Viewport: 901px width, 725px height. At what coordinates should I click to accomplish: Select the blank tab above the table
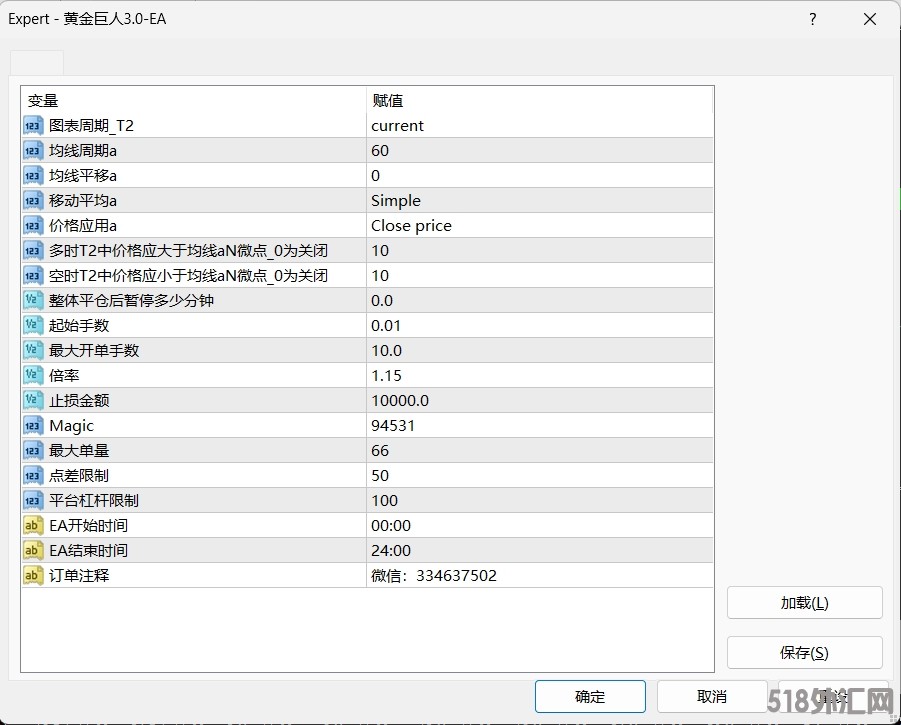pyautogui.click(x=37, y=63)
